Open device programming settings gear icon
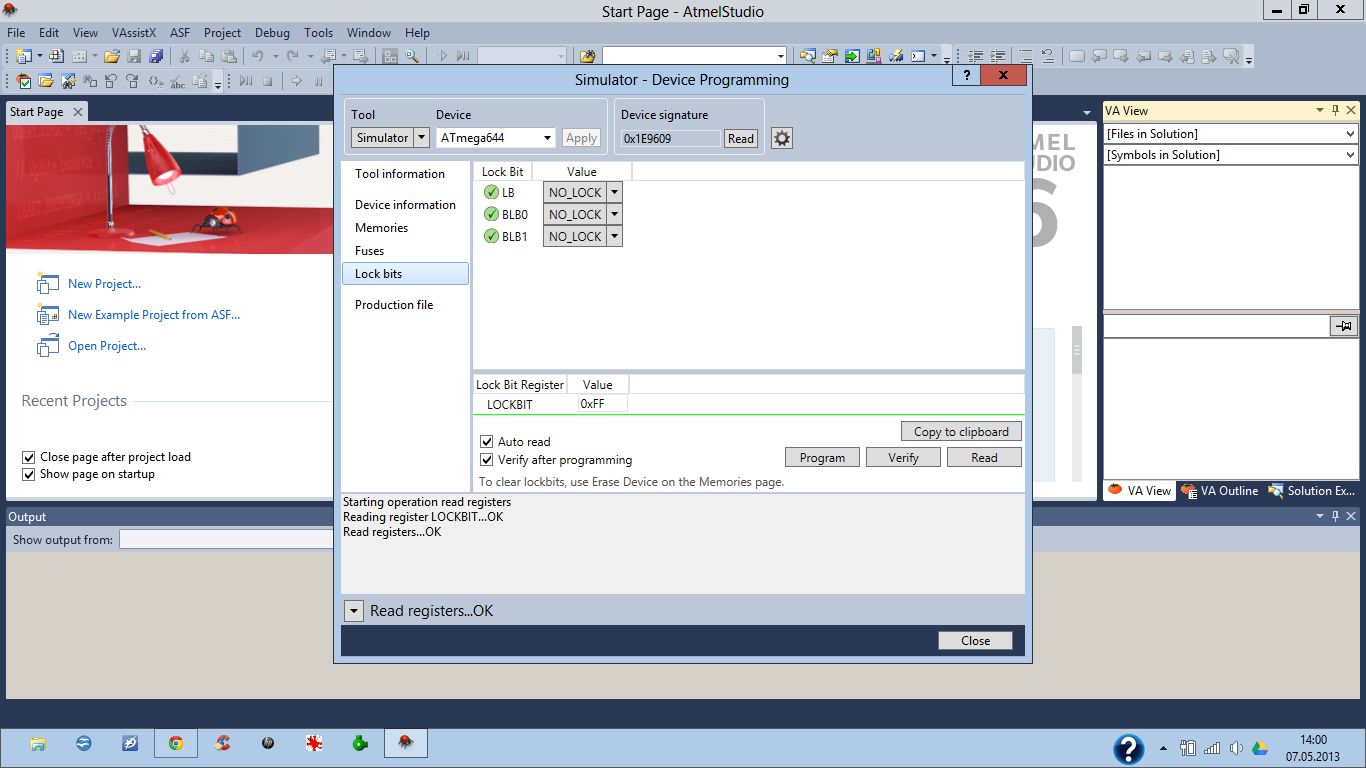 (x=782, y=138)
